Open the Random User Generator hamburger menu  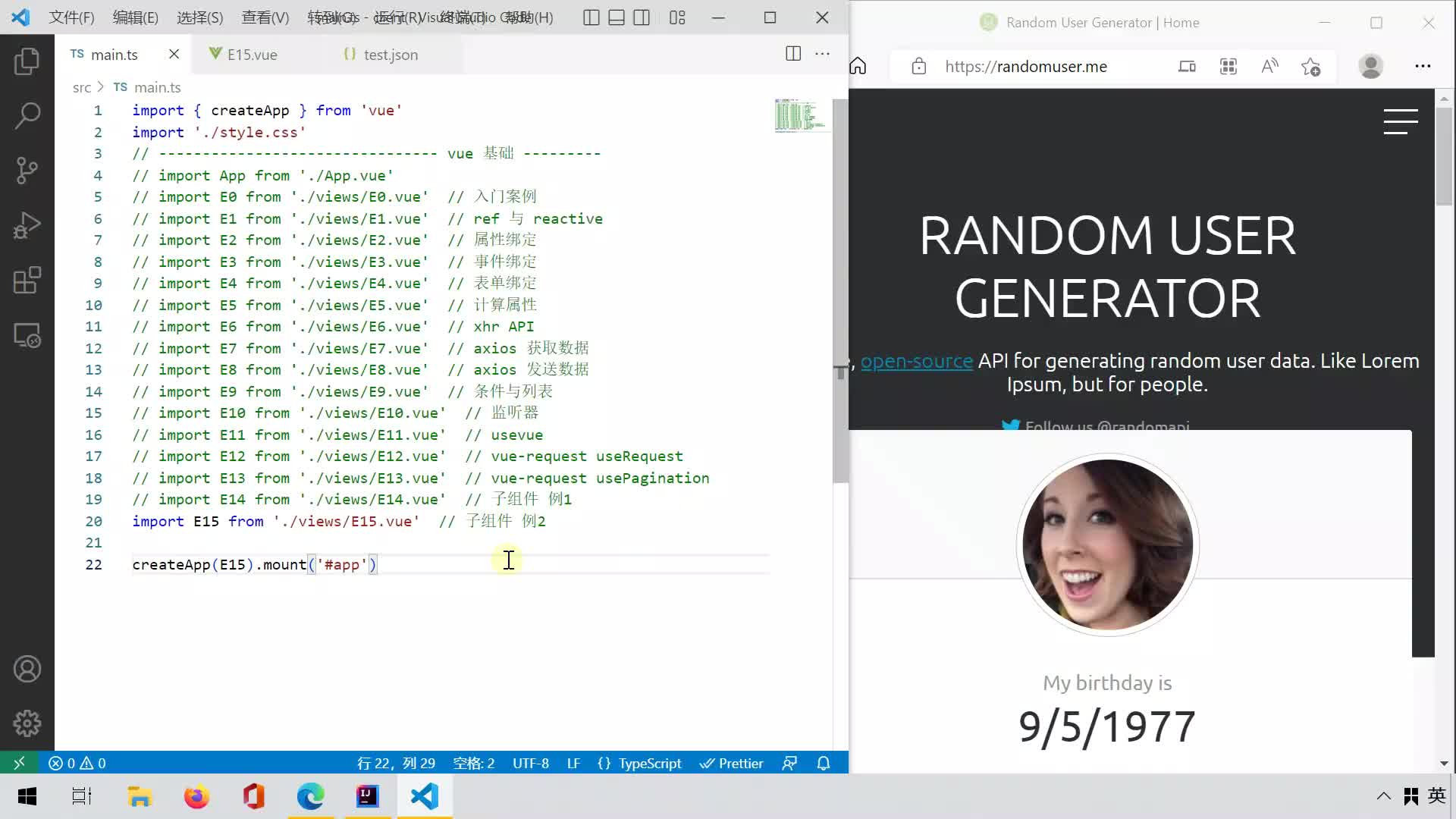pos(1401,121)
